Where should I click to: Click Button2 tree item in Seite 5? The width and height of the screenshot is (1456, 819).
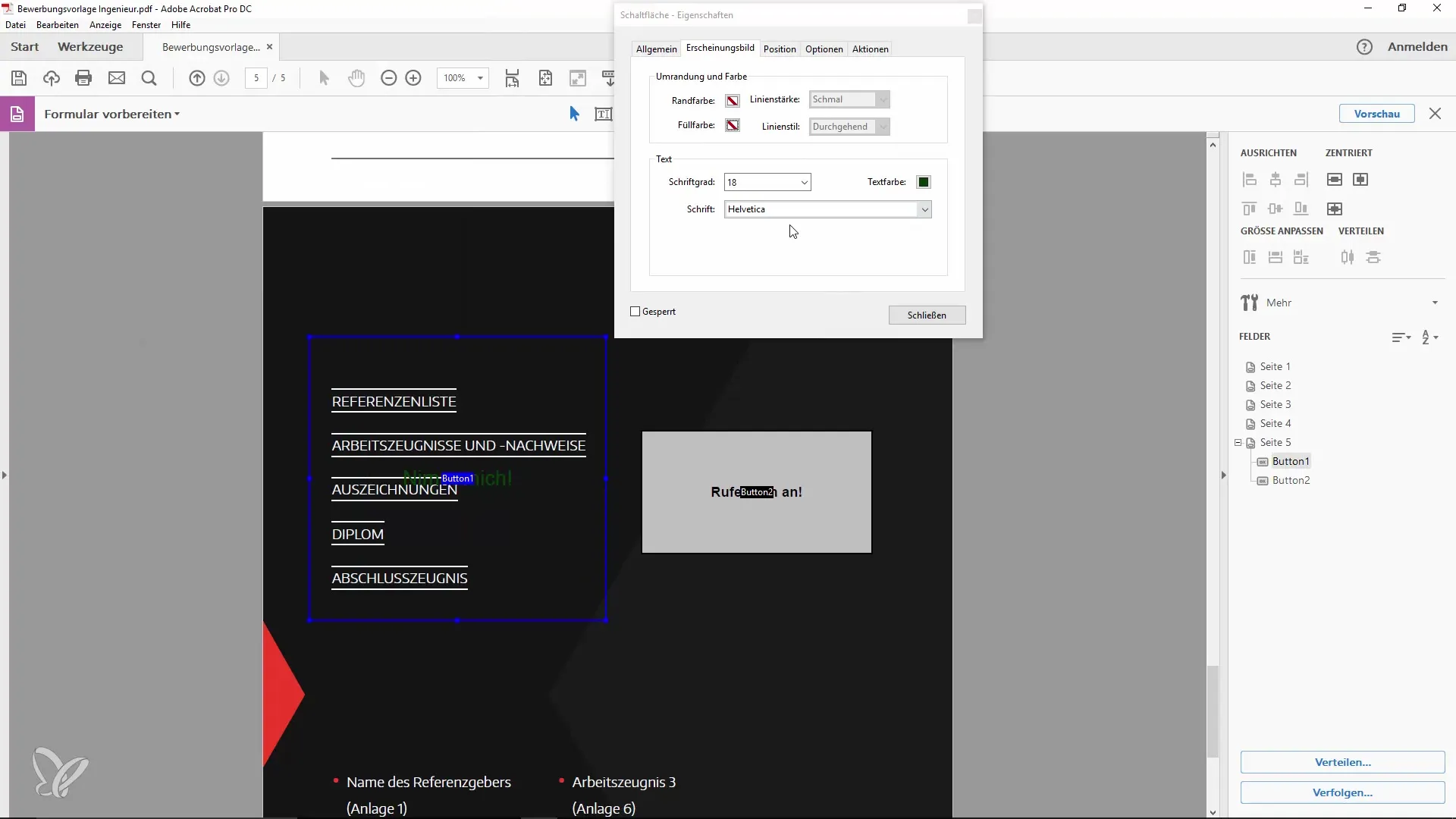pyautogui.click(x=1291, y=480)
